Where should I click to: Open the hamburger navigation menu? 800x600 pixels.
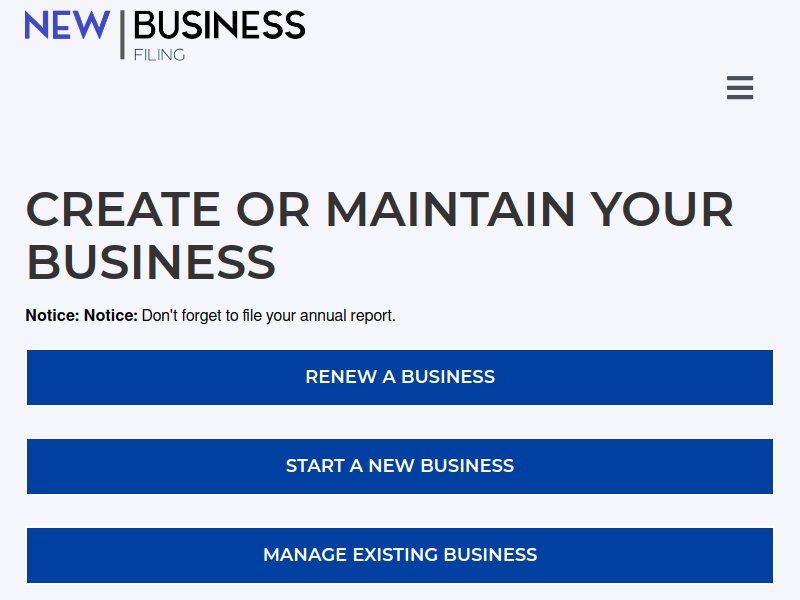tap(740, 88)
